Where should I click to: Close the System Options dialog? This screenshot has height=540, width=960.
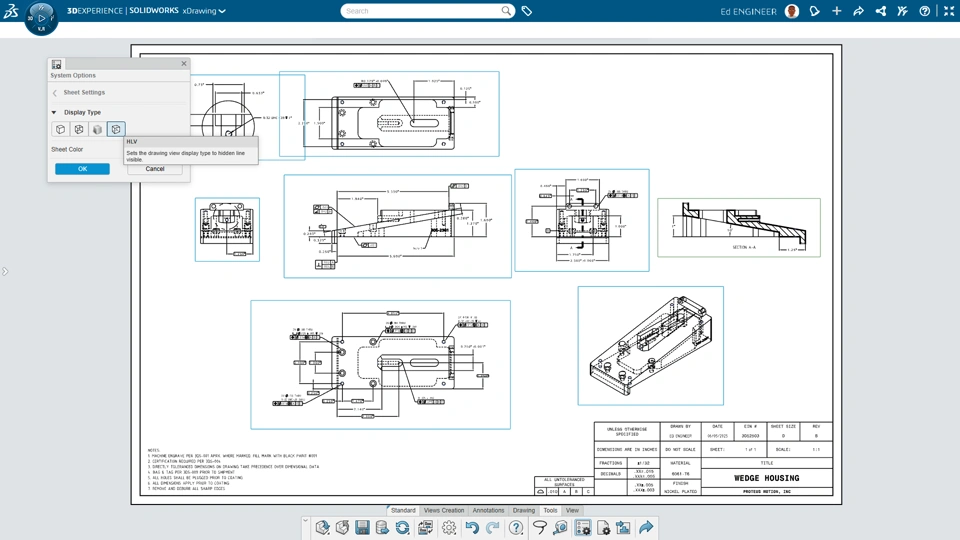tap(184, 64)
